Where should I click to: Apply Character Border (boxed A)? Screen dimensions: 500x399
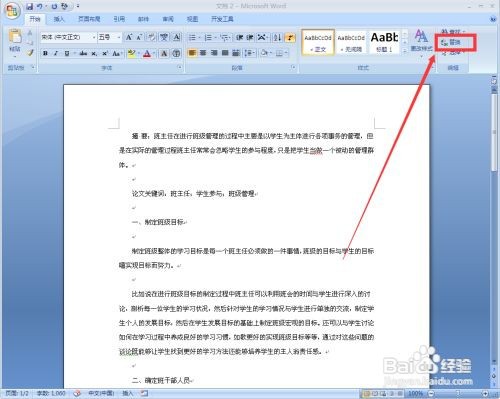pyautogui.click(x=176, y=37)
